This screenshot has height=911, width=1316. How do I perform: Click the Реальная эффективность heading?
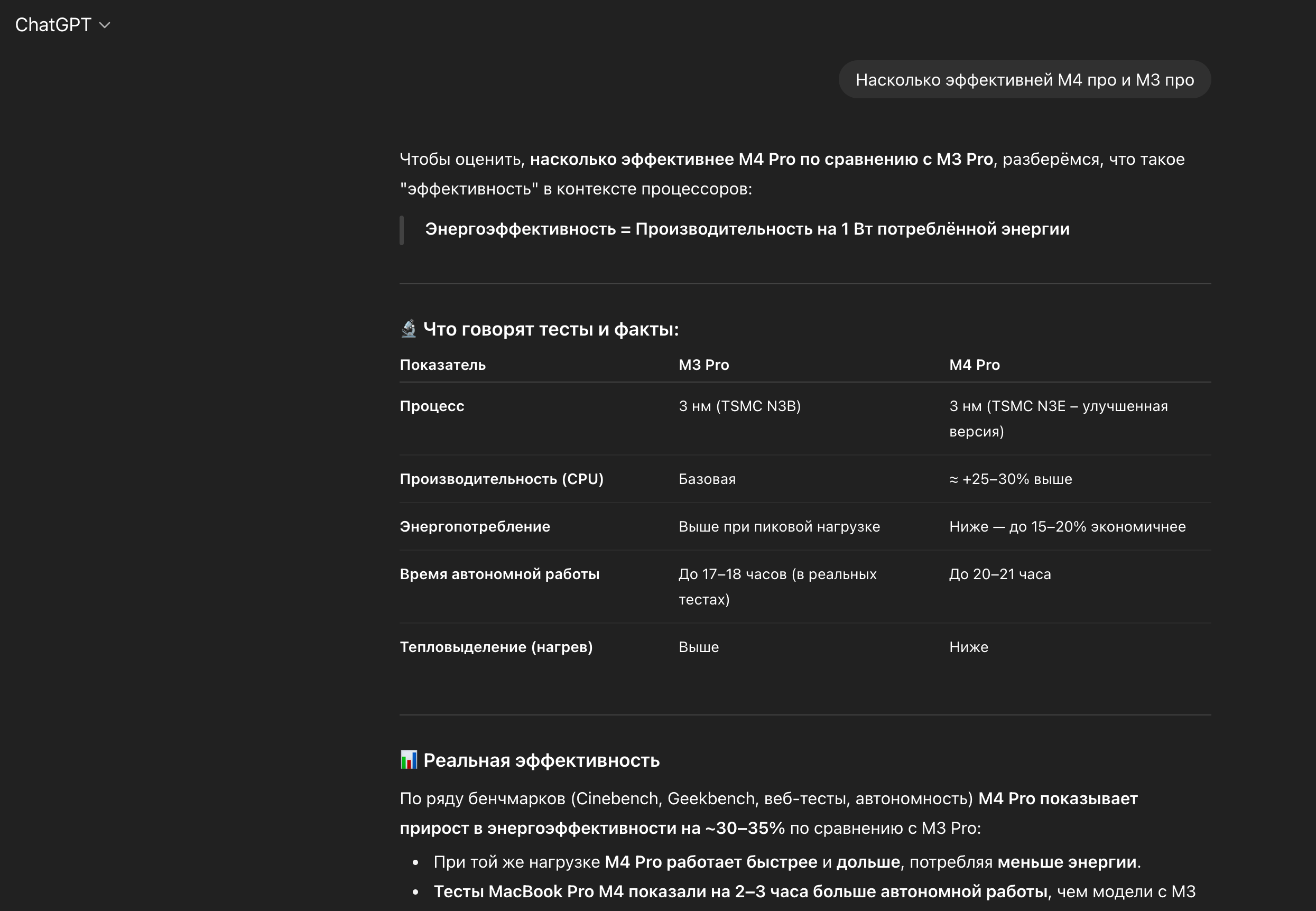(541, 760)
